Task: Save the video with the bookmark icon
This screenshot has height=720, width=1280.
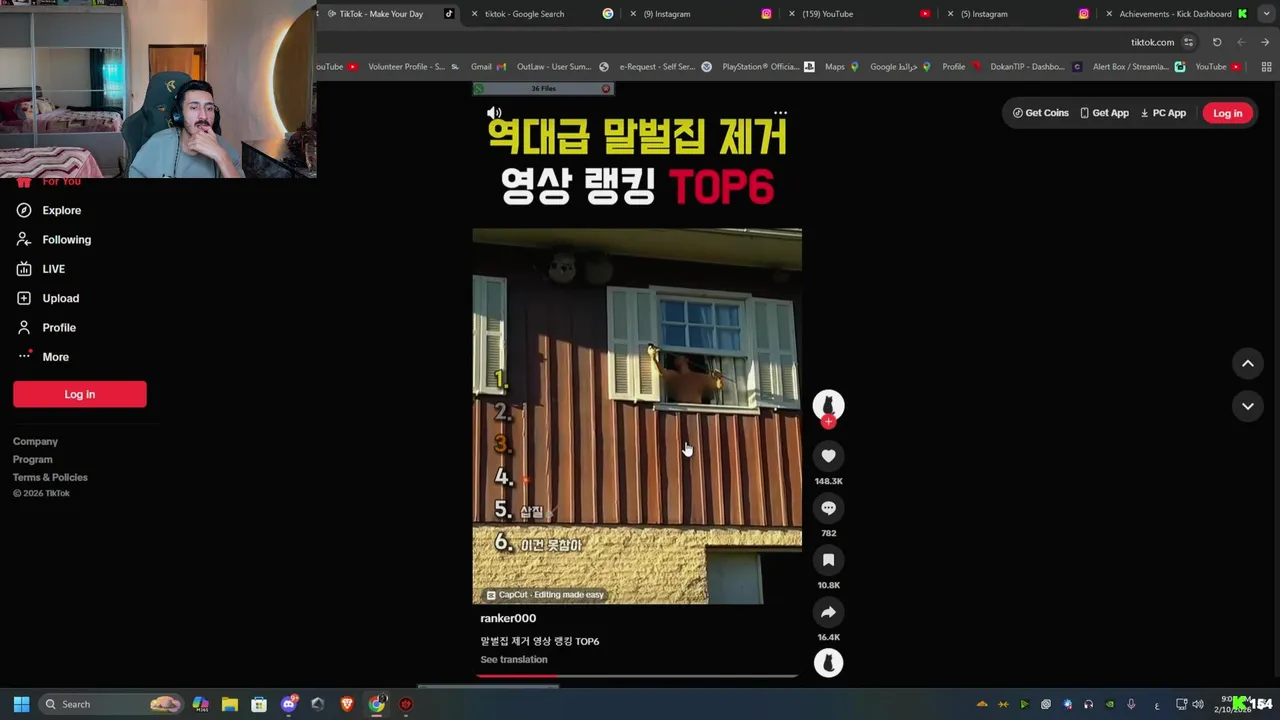Action: point(828,560)
